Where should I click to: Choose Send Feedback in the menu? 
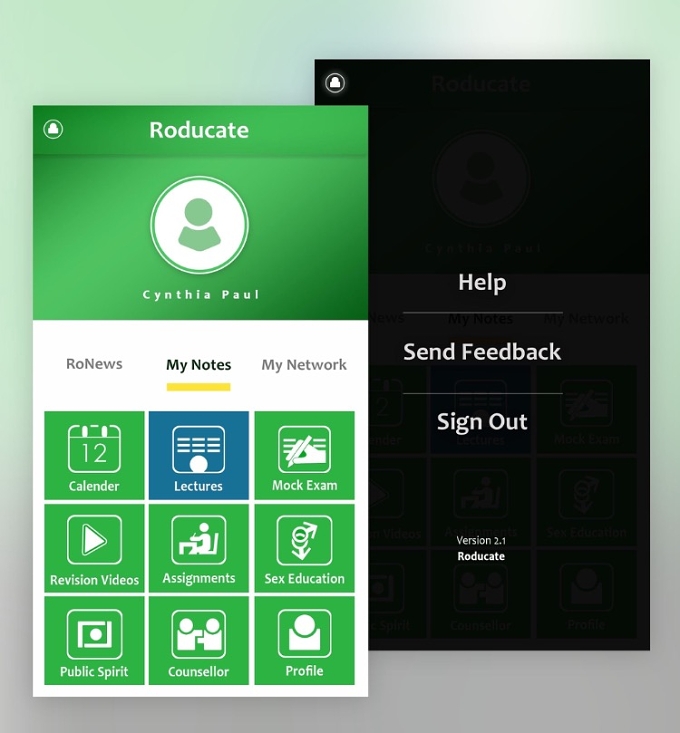coord(482,352)
